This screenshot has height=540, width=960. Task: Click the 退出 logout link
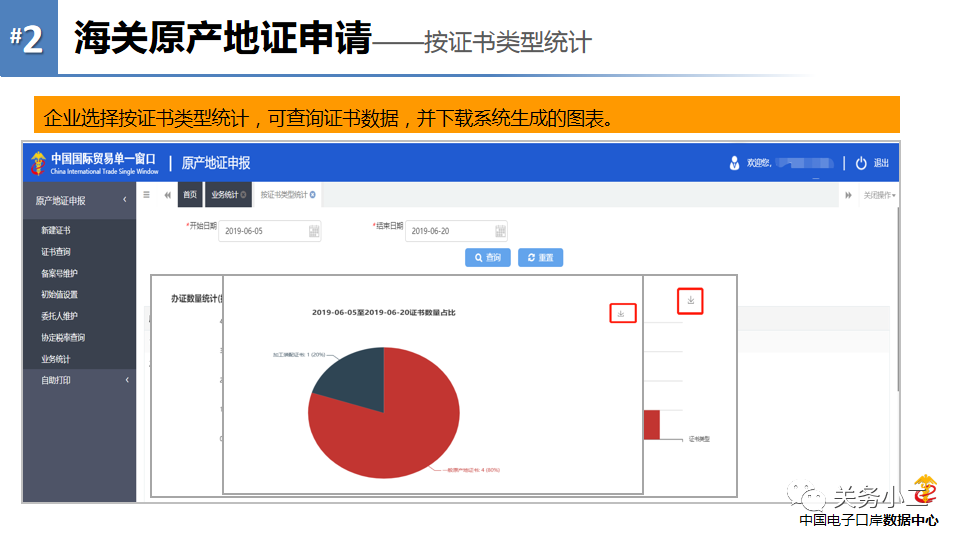point(881,163)
